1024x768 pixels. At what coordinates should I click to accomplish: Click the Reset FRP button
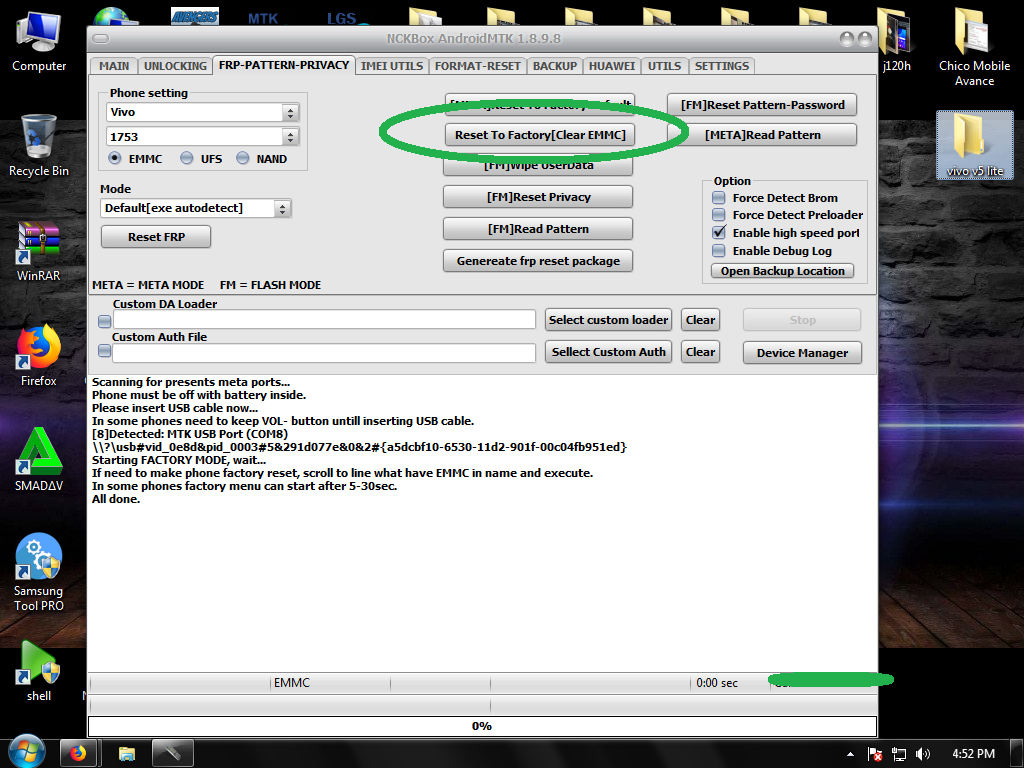click(156, 236)
